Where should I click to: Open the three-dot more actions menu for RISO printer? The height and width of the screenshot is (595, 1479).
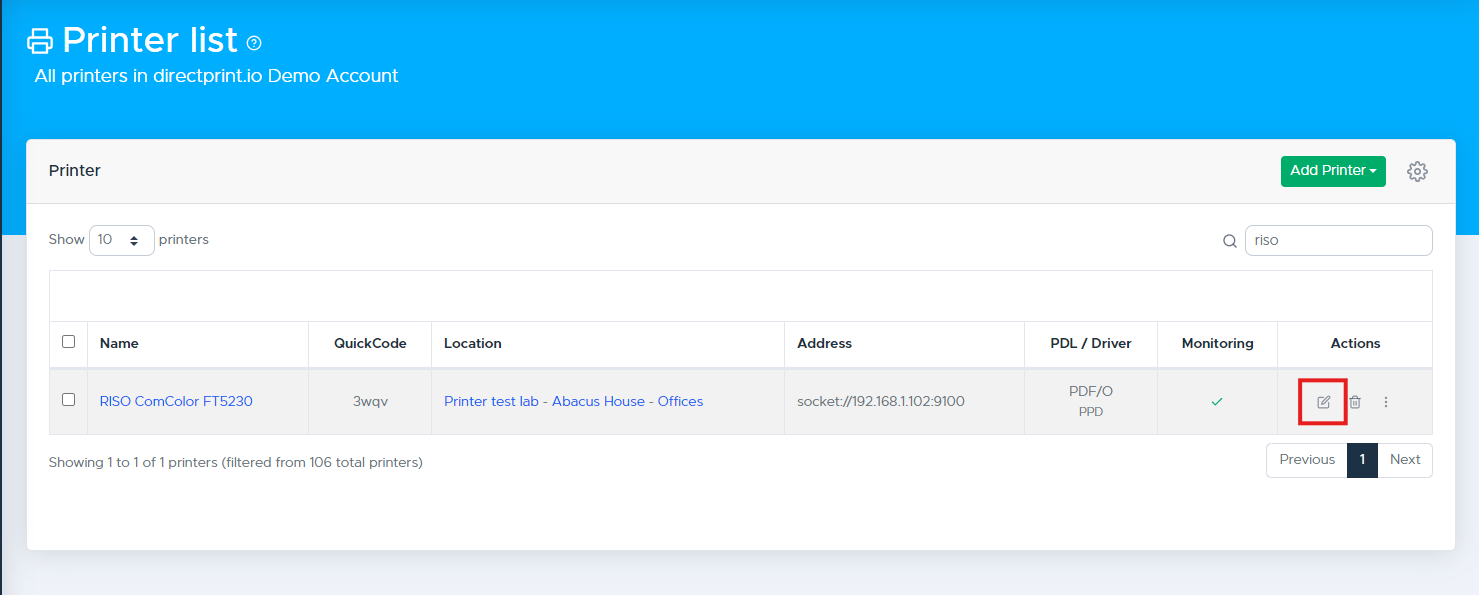(1386, 402)
